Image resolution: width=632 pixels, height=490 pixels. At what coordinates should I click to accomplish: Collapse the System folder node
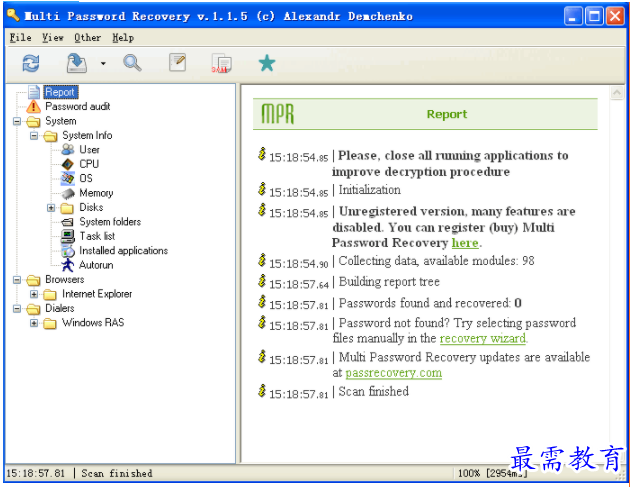pos(17,121)
